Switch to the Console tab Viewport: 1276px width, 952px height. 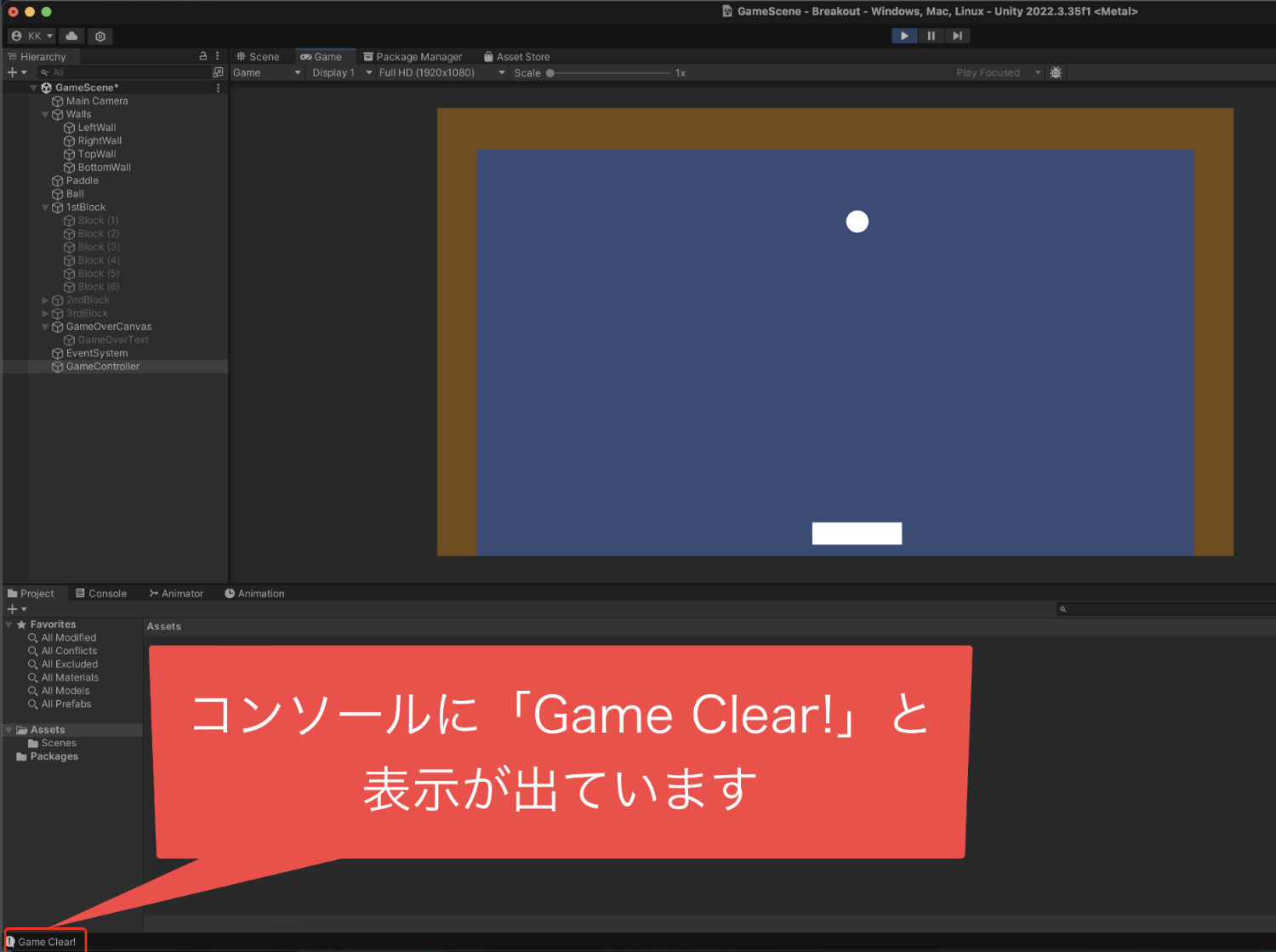(x=101, y=594)
